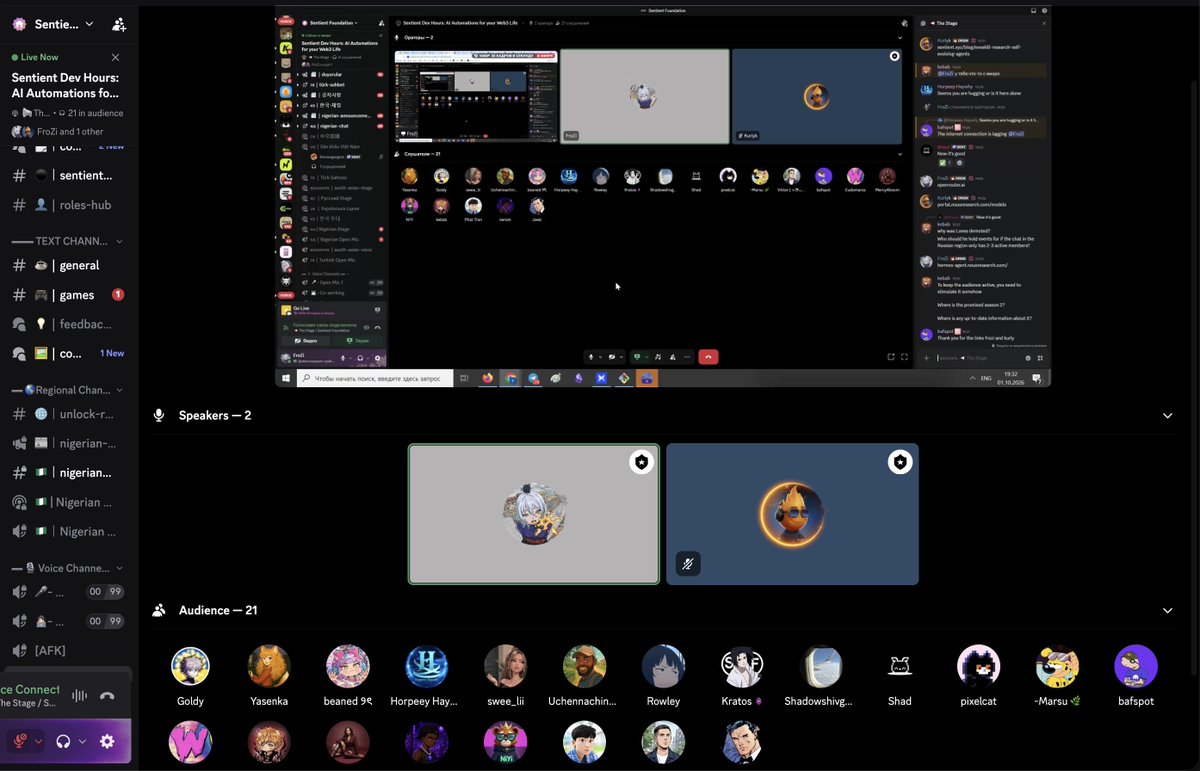Click the shared screen stream preview

[x=663, y=196]
